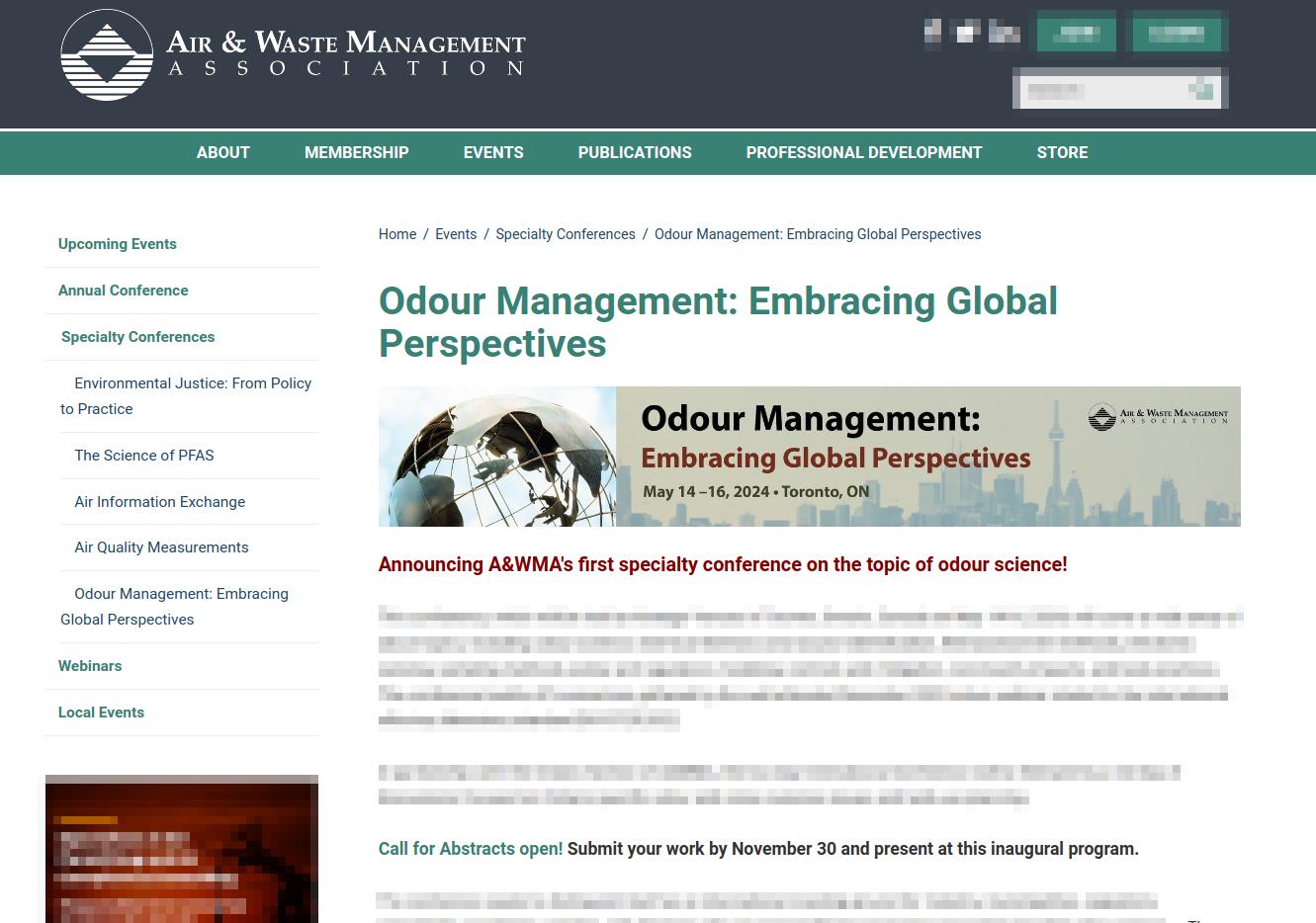Go to Upcoming Events in the sidebar
Screen dimensions: 1316x923
[118, 244]
